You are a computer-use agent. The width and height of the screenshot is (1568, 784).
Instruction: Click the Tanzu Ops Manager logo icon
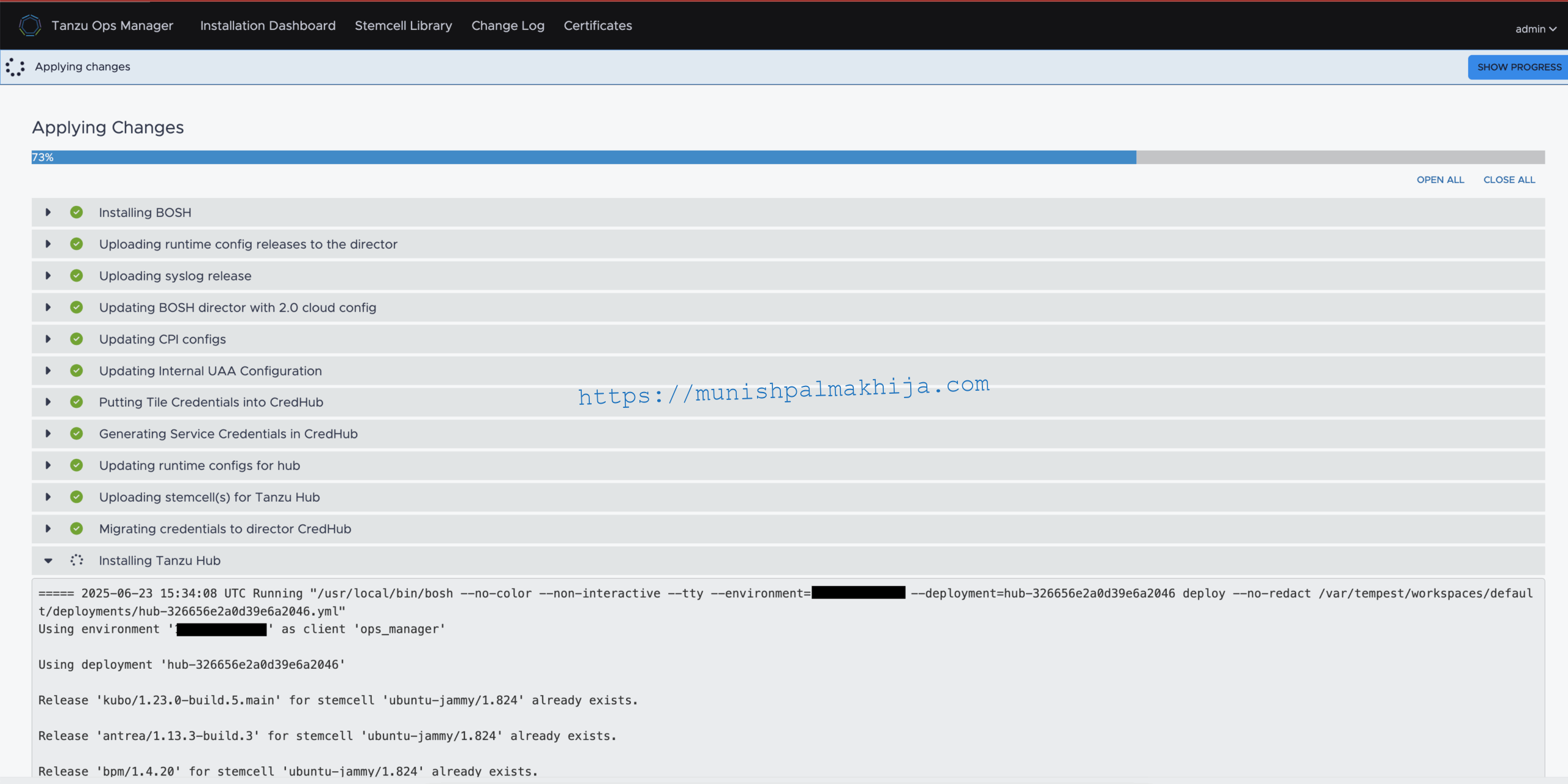click(29, 25)
